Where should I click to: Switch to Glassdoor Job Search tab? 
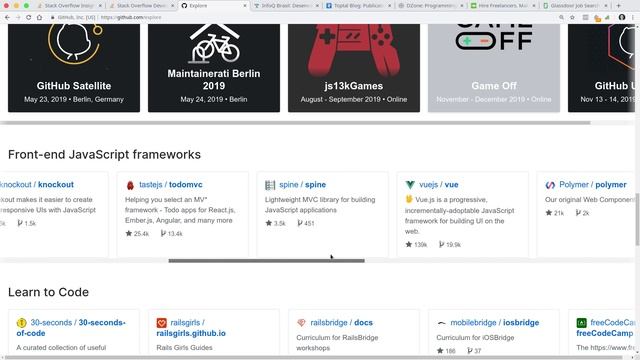tap(576, 6)
